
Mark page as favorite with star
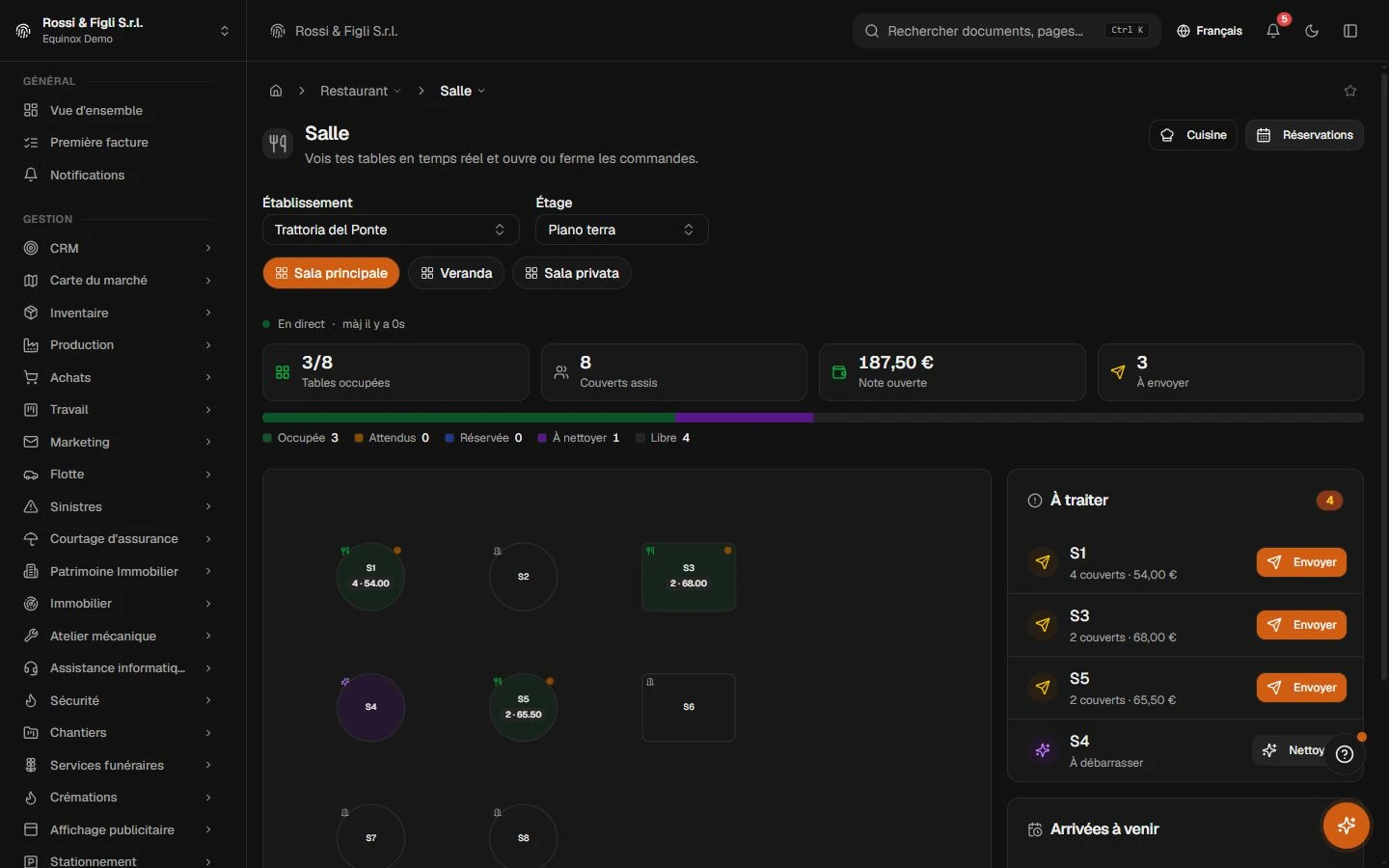click(1350, 91)
